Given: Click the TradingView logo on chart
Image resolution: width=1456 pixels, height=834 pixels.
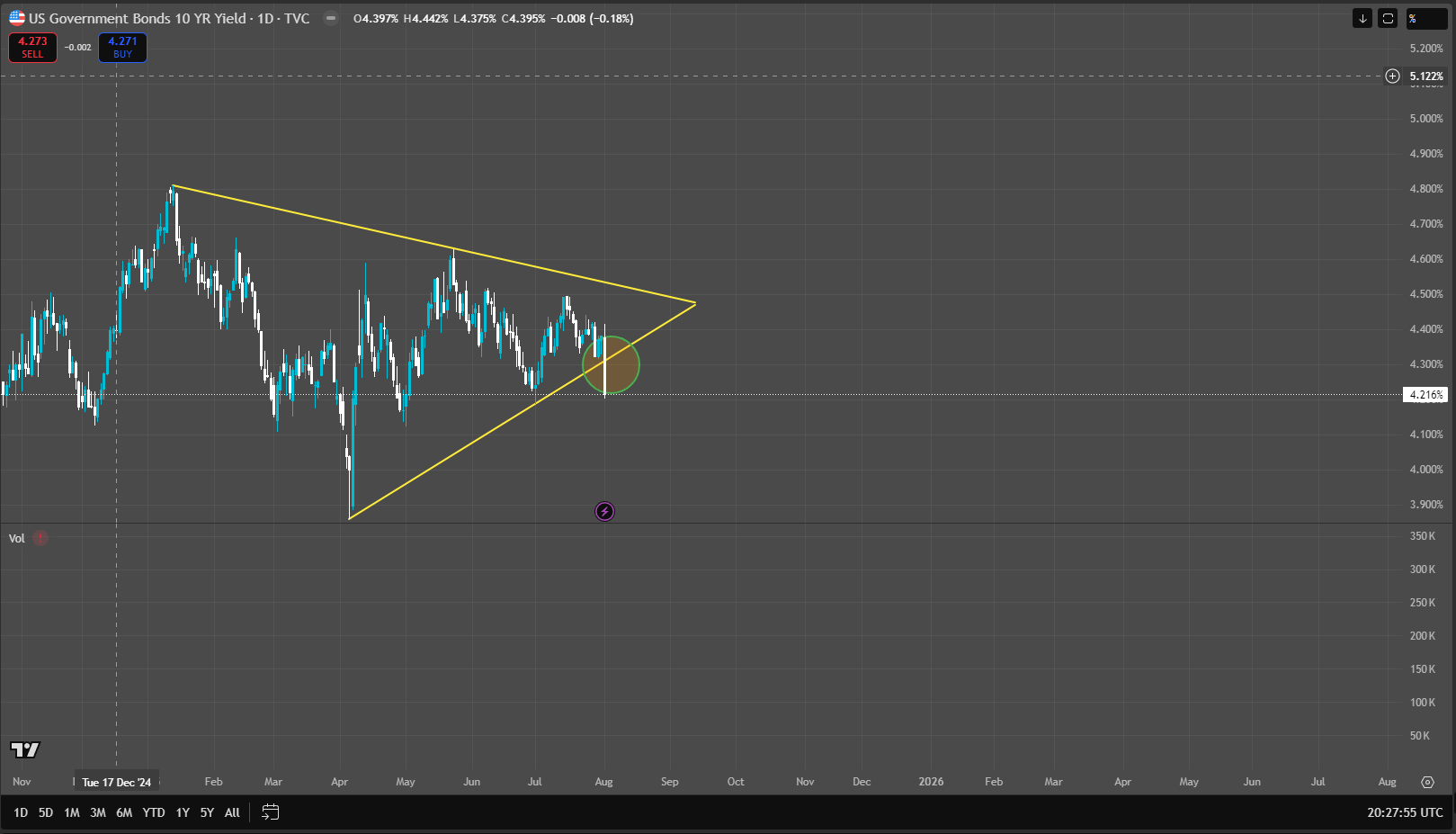Looking at the screenshot, I should click(25, 749).
